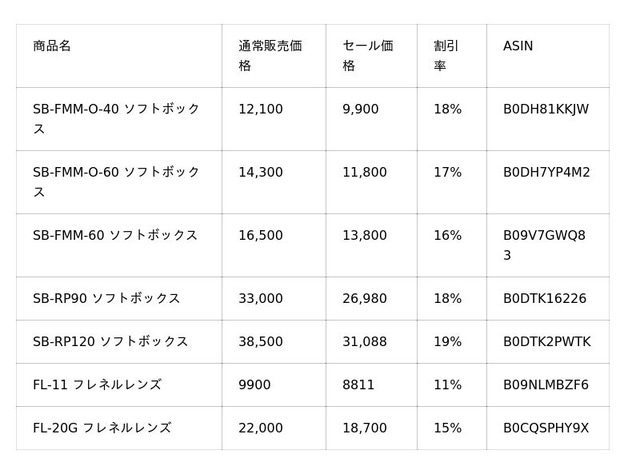Click the セール価格 column header
The width and height of the screenshot is (640, 474).
pyautogui.click(x=367, y=55)
